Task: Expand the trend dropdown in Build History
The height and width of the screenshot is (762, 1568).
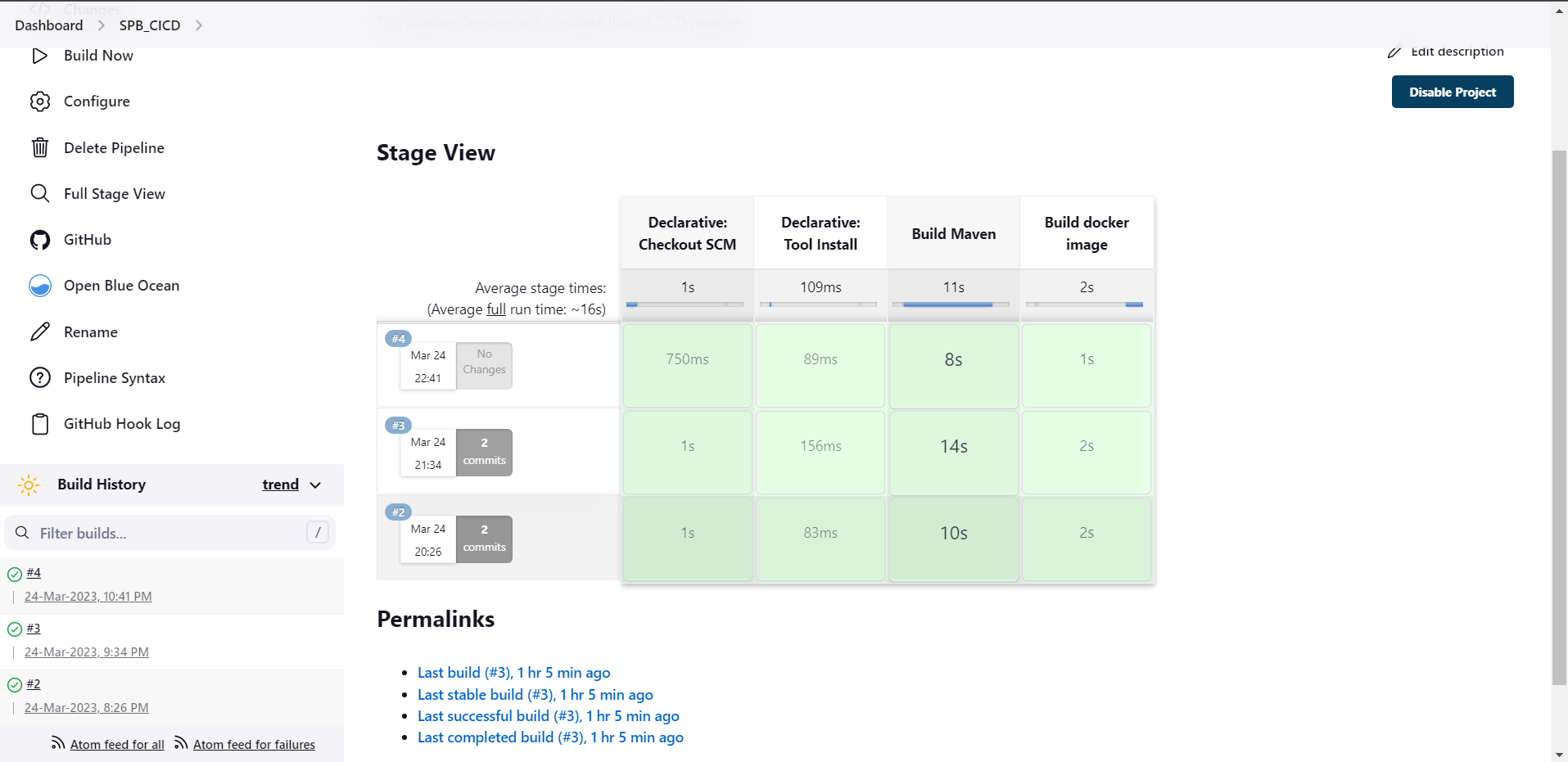Action: point(316,485)
